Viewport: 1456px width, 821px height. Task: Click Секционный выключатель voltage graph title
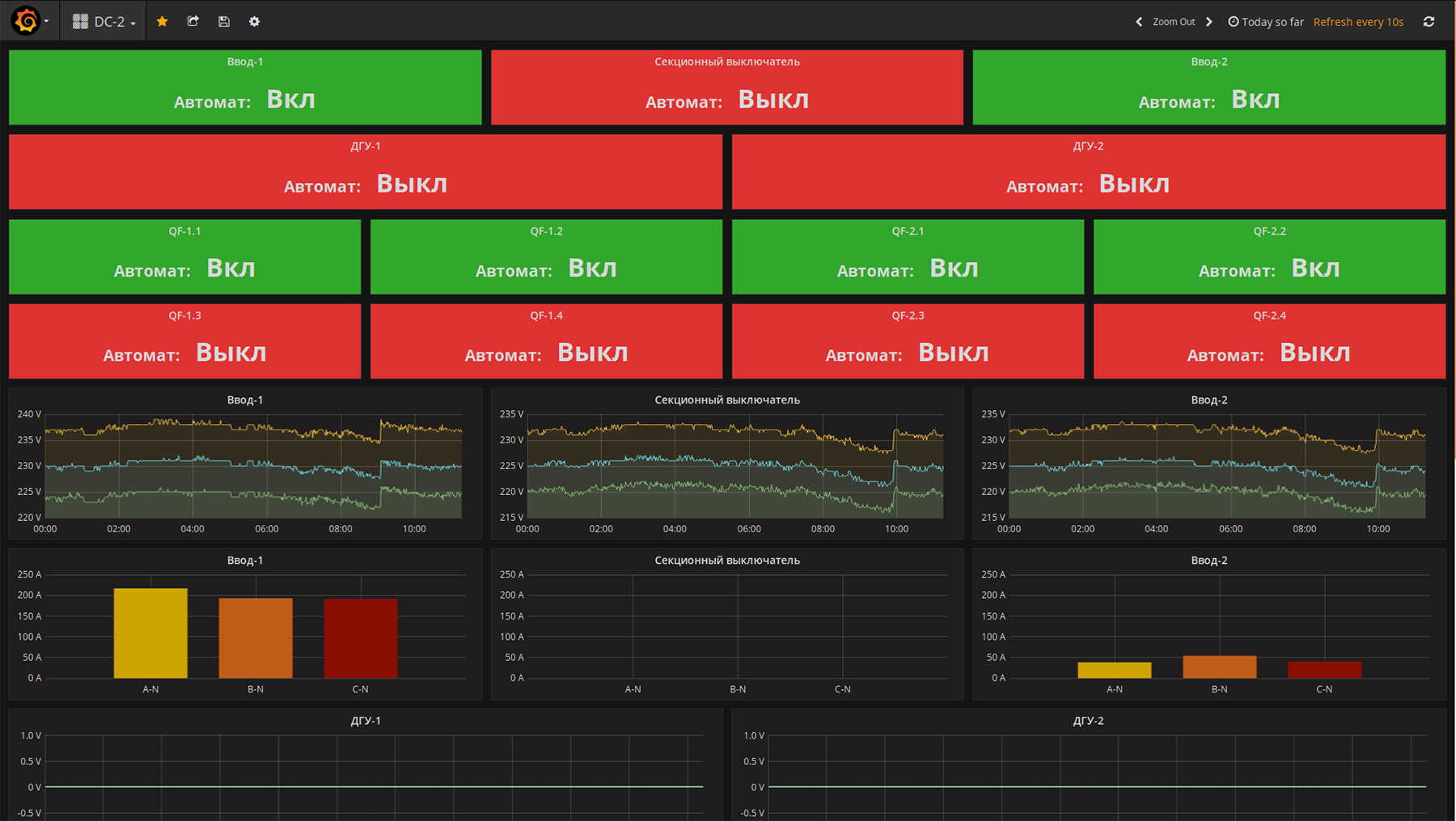point(727,400)
